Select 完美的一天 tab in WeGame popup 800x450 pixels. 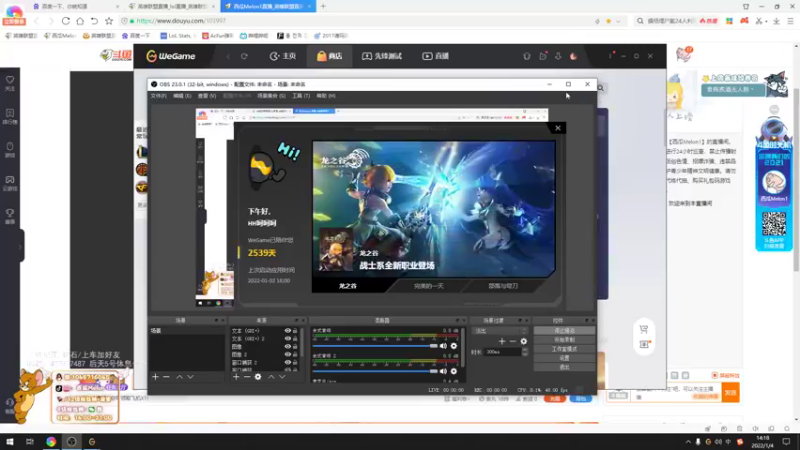(x=429, y=286)
